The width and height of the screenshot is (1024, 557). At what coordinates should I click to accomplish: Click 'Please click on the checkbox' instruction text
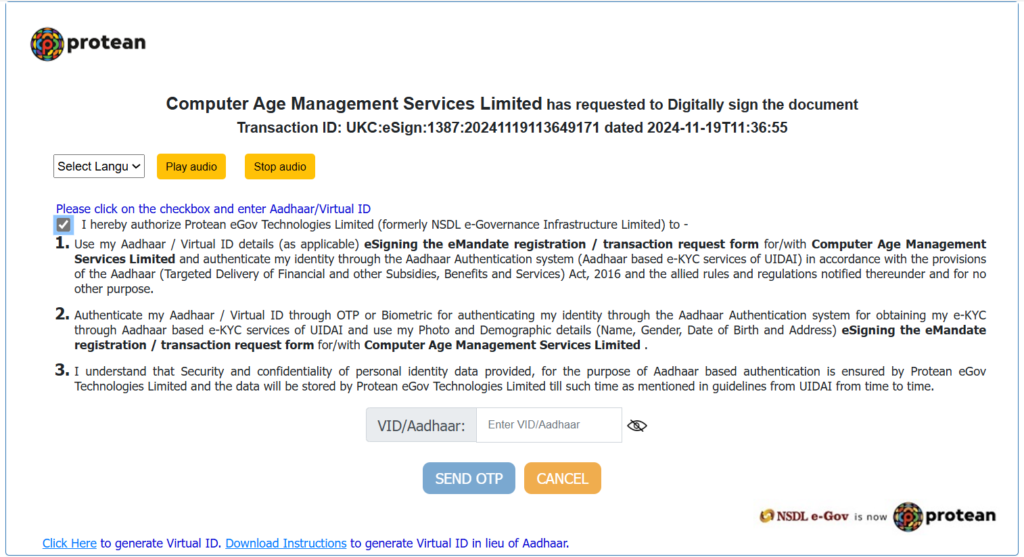213,209
